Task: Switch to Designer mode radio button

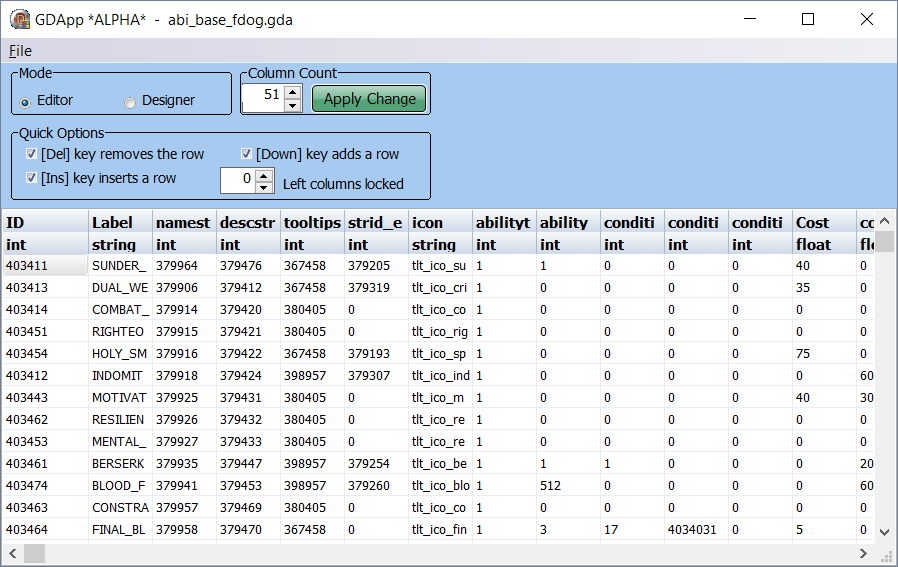Action: pyautogui.click(x=130, y=101)
